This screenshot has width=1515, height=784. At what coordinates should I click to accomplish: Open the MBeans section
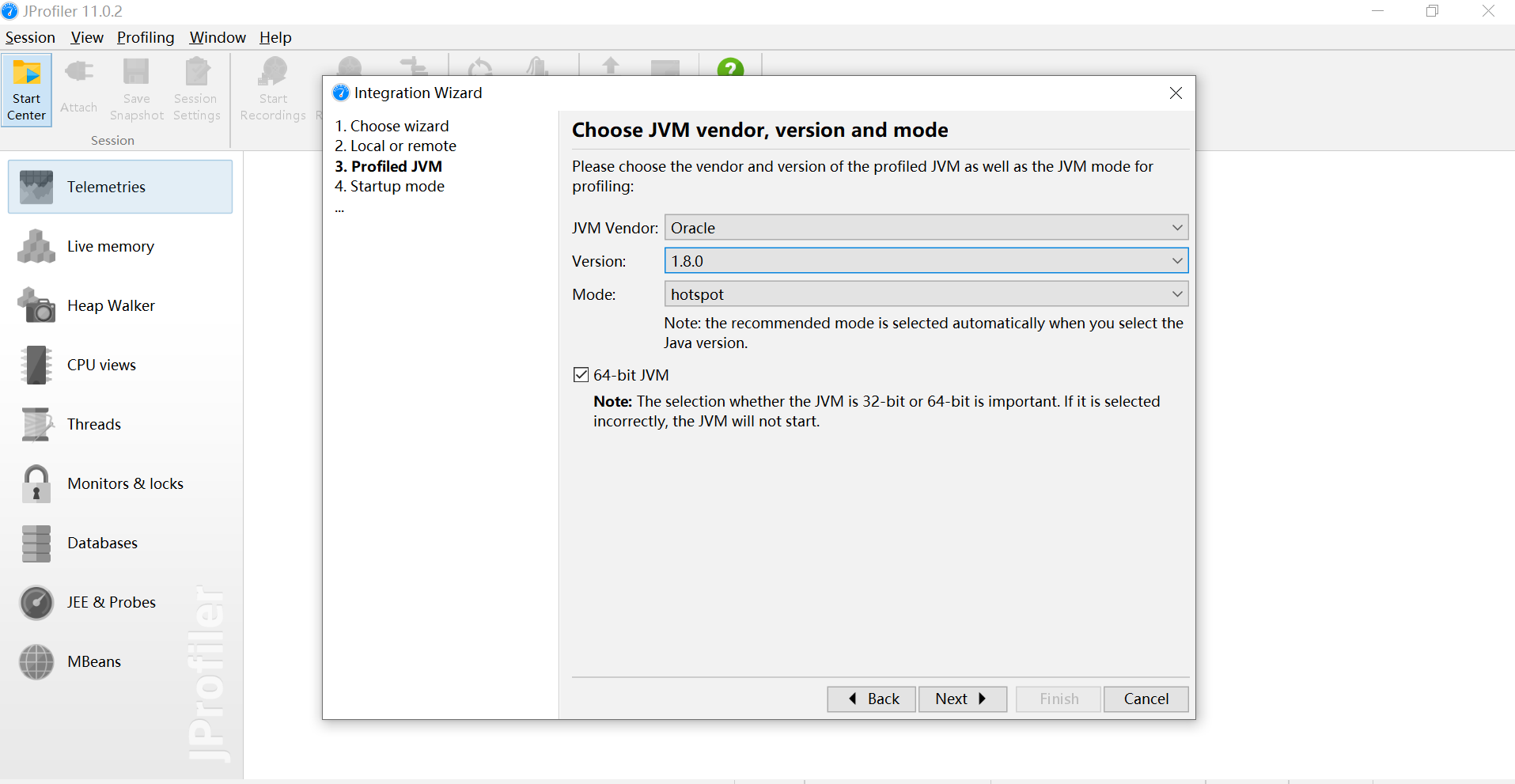click(120, 661)
